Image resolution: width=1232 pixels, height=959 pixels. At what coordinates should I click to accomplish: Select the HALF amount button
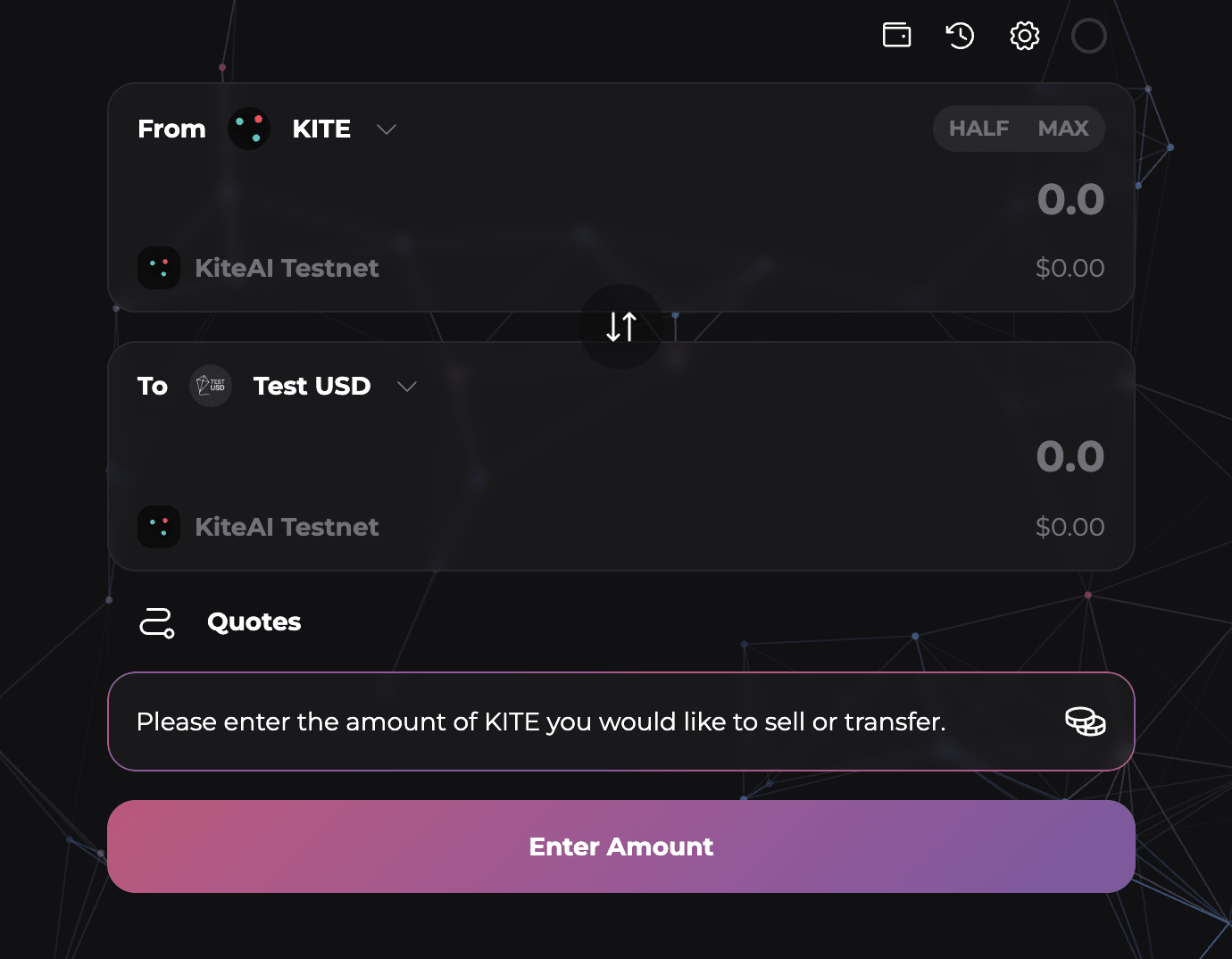[978, 129]
